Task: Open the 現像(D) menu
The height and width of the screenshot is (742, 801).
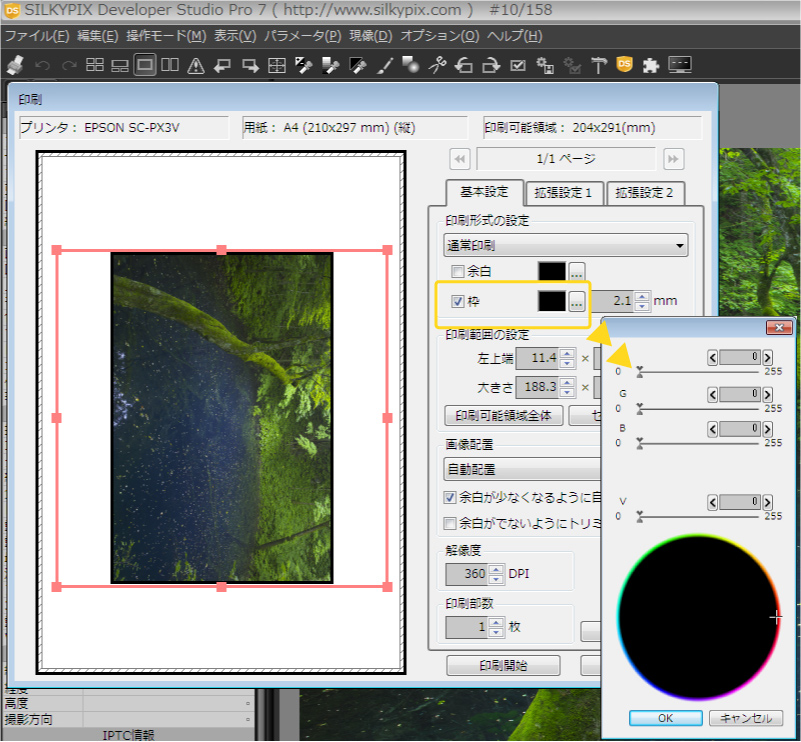Action: [x=371, y=36]
